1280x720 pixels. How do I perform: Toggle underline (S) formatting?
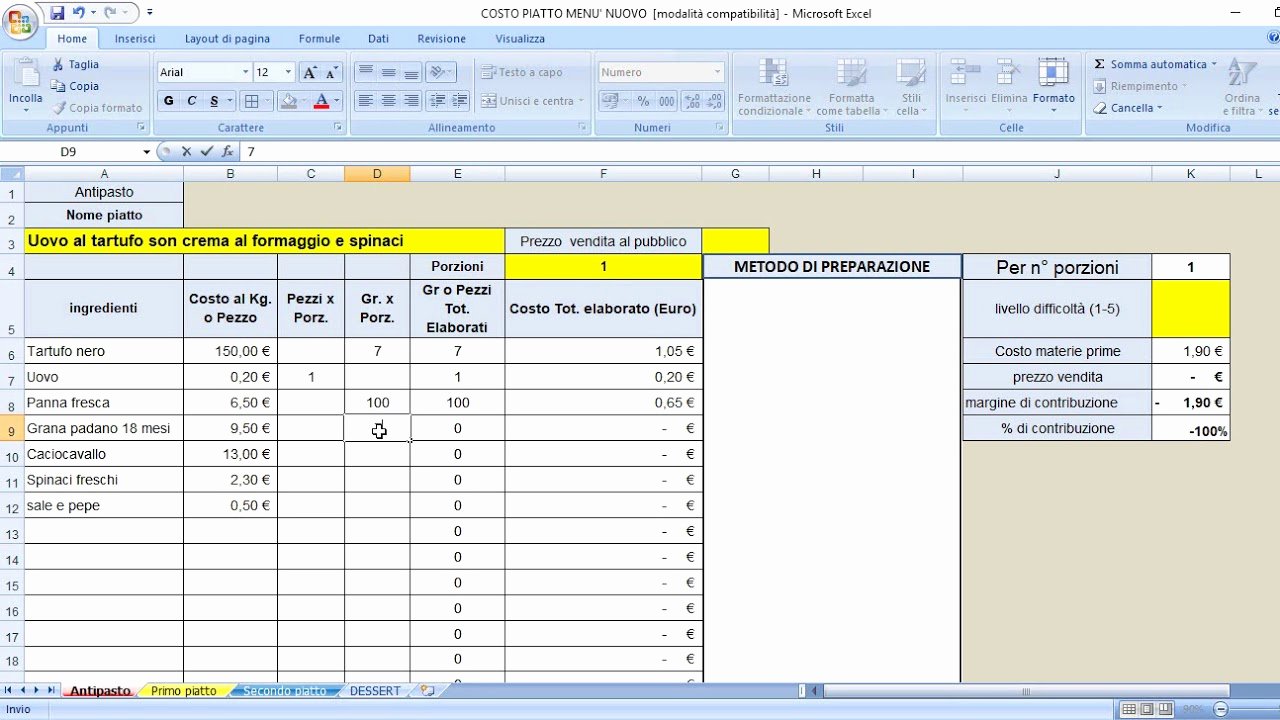click(x=216, y=101)
